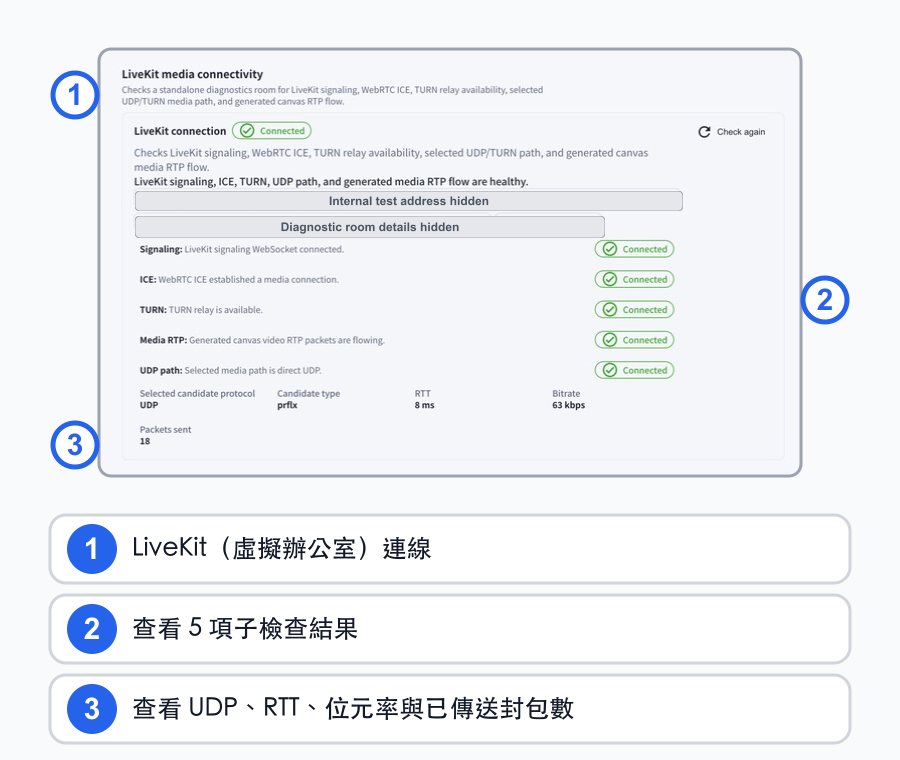Click the Connected badge on TURN row
The height and width of the screenshot is (760, 900).
point(634,310)
